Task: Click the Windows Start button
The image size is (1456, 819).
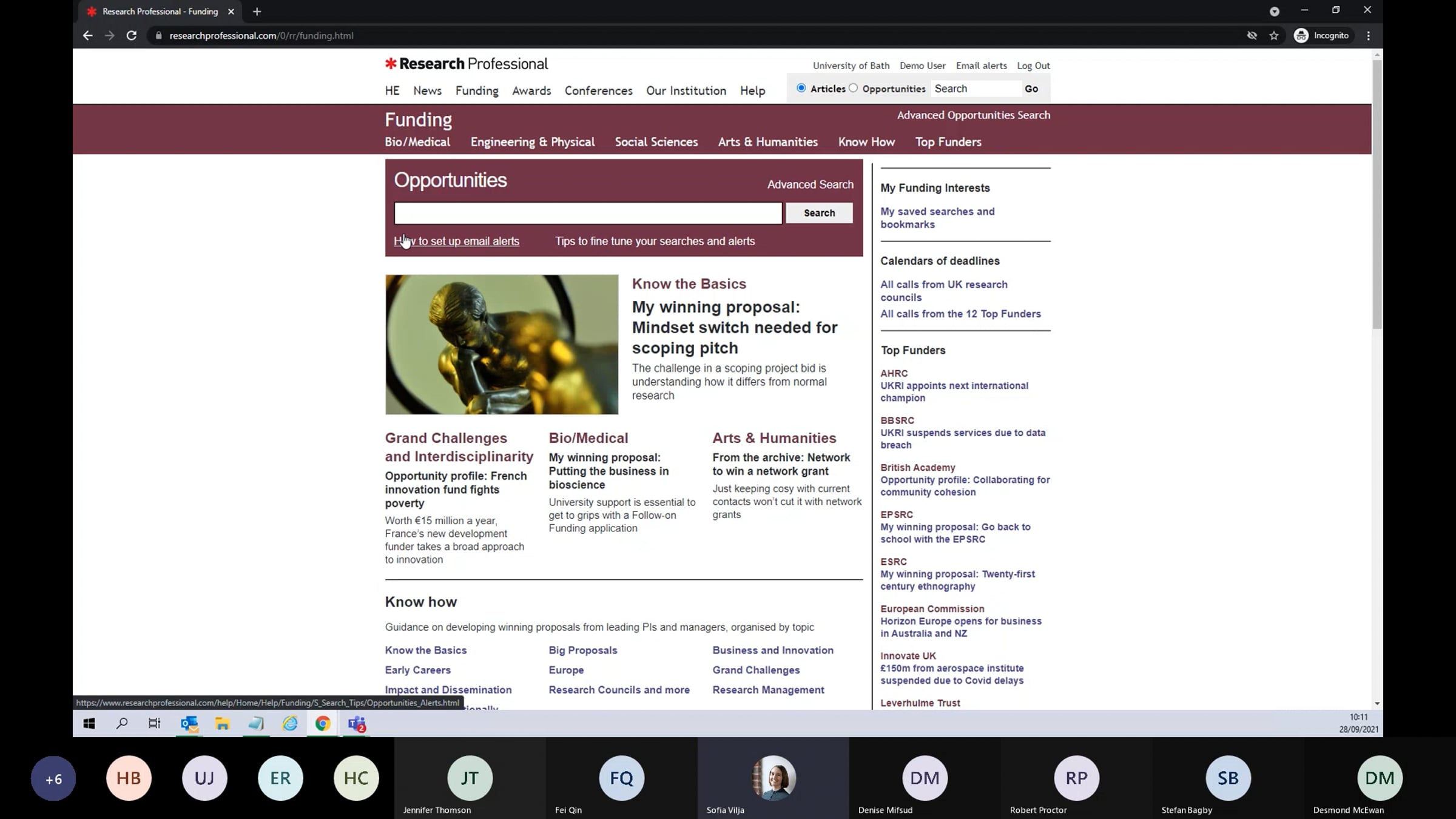Action: pyautogui.click(x=89, y=724)
